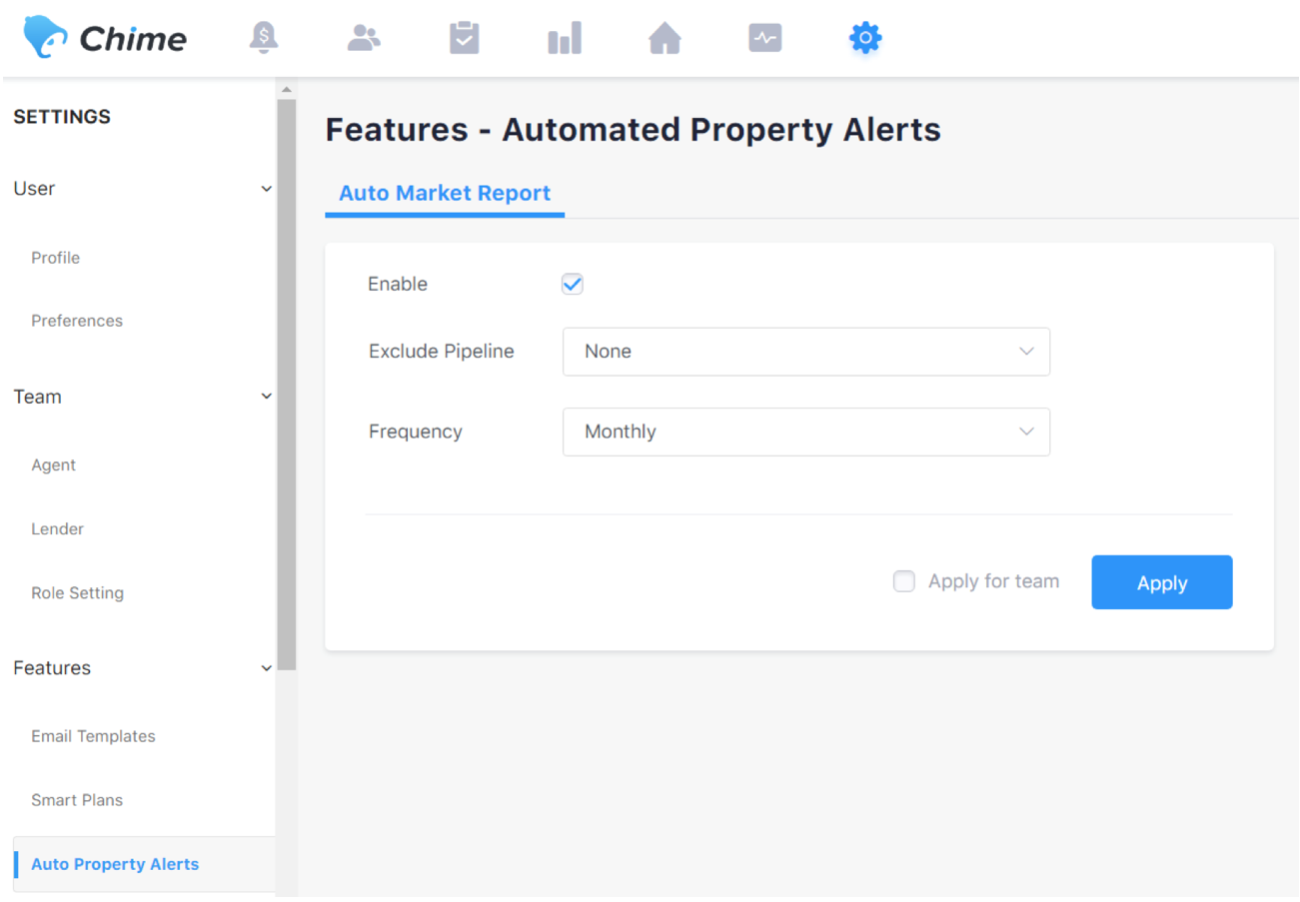Image resolution: width=1300 pixels, height=902 pixels.
Task: Open Email Templates in the sidebar
Action: point(93,736)
